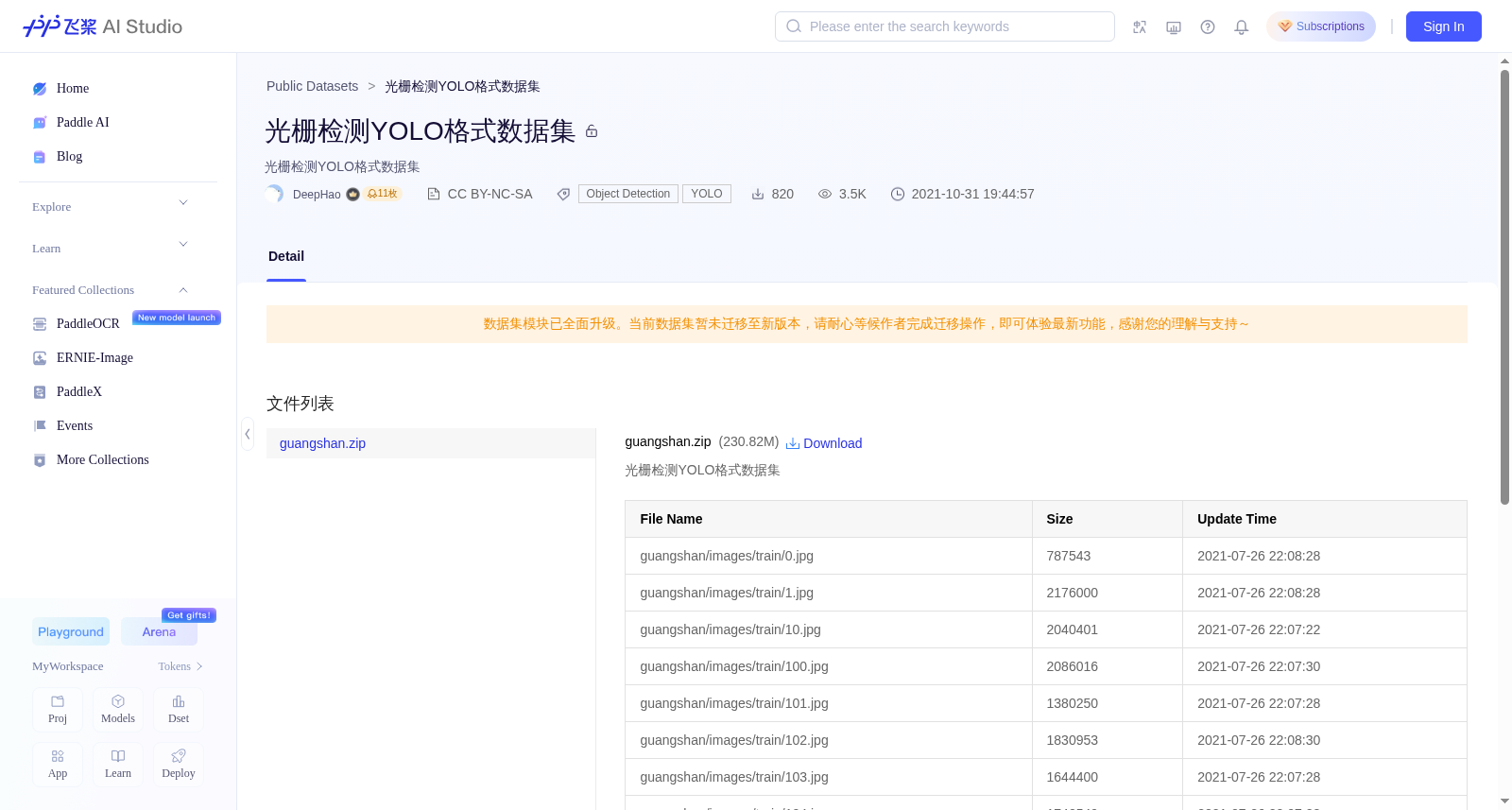Click the YOLO tag

[707, 194]
